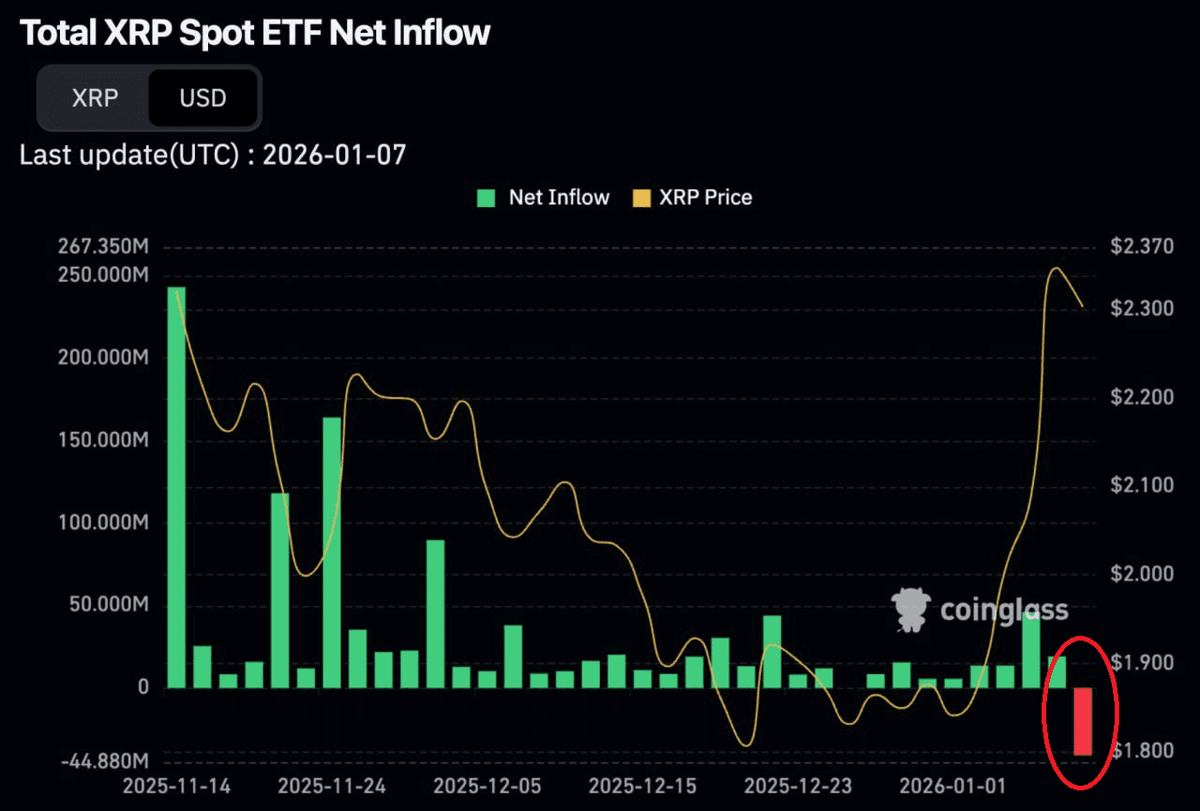
Task: Click the yellow XRP Price legend swatch
Action: coord(641,198)
